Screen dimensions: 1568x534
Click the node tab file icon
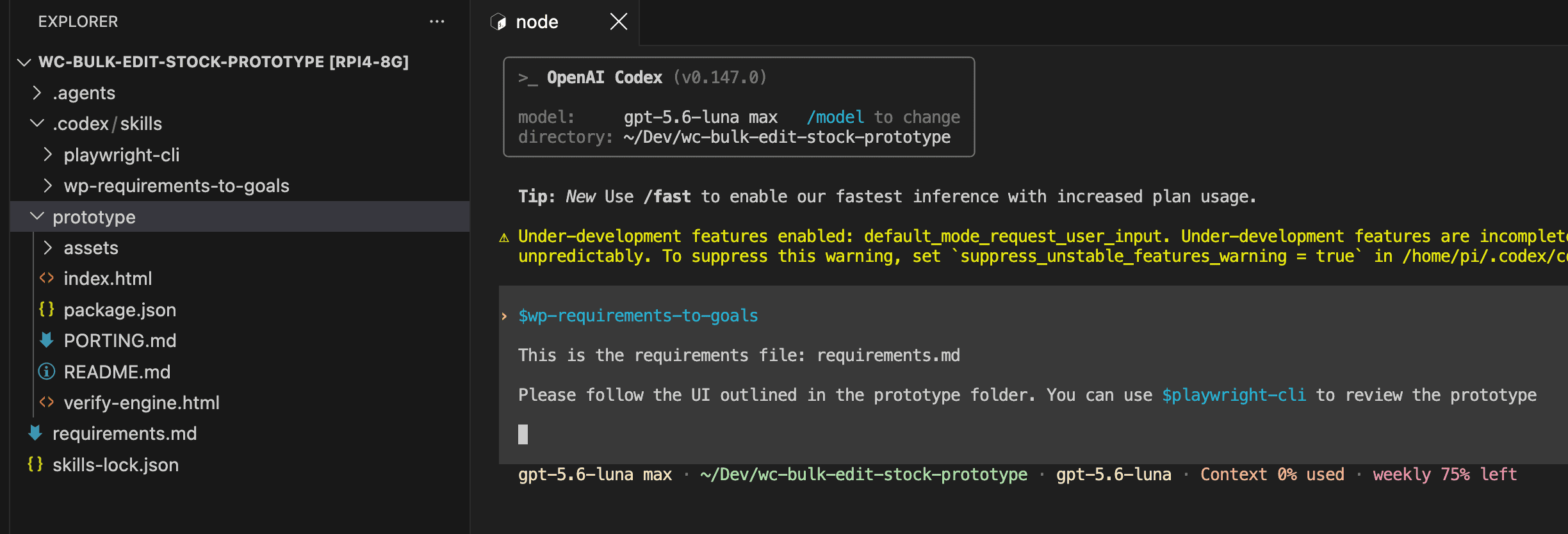498,22
